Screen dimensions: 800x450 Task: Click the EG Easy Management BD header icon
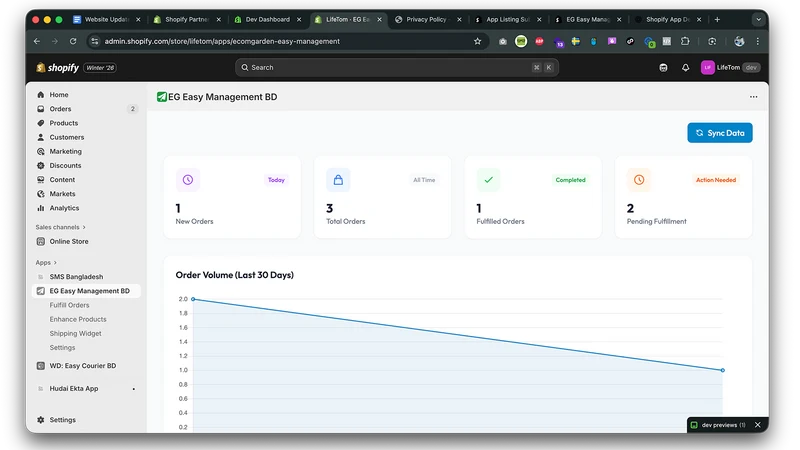[x=162, y=97]
